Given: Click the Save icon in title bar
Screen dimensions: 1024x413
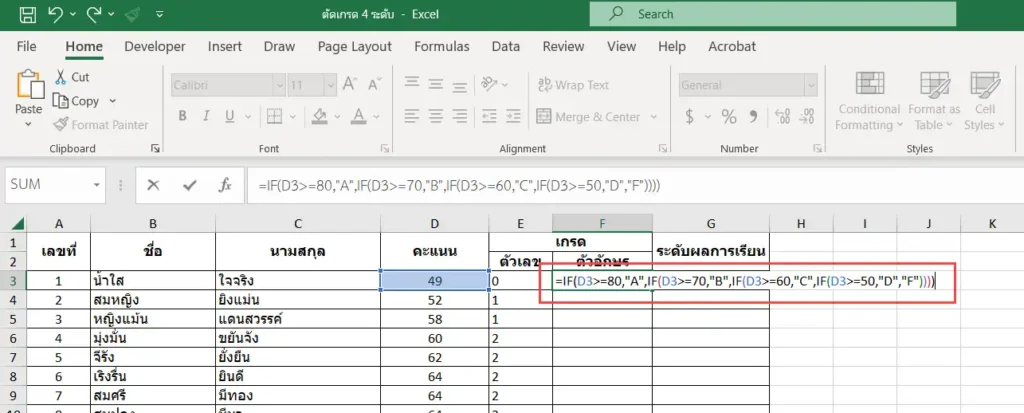Looking at the screenshot, I should coord(27,14).
